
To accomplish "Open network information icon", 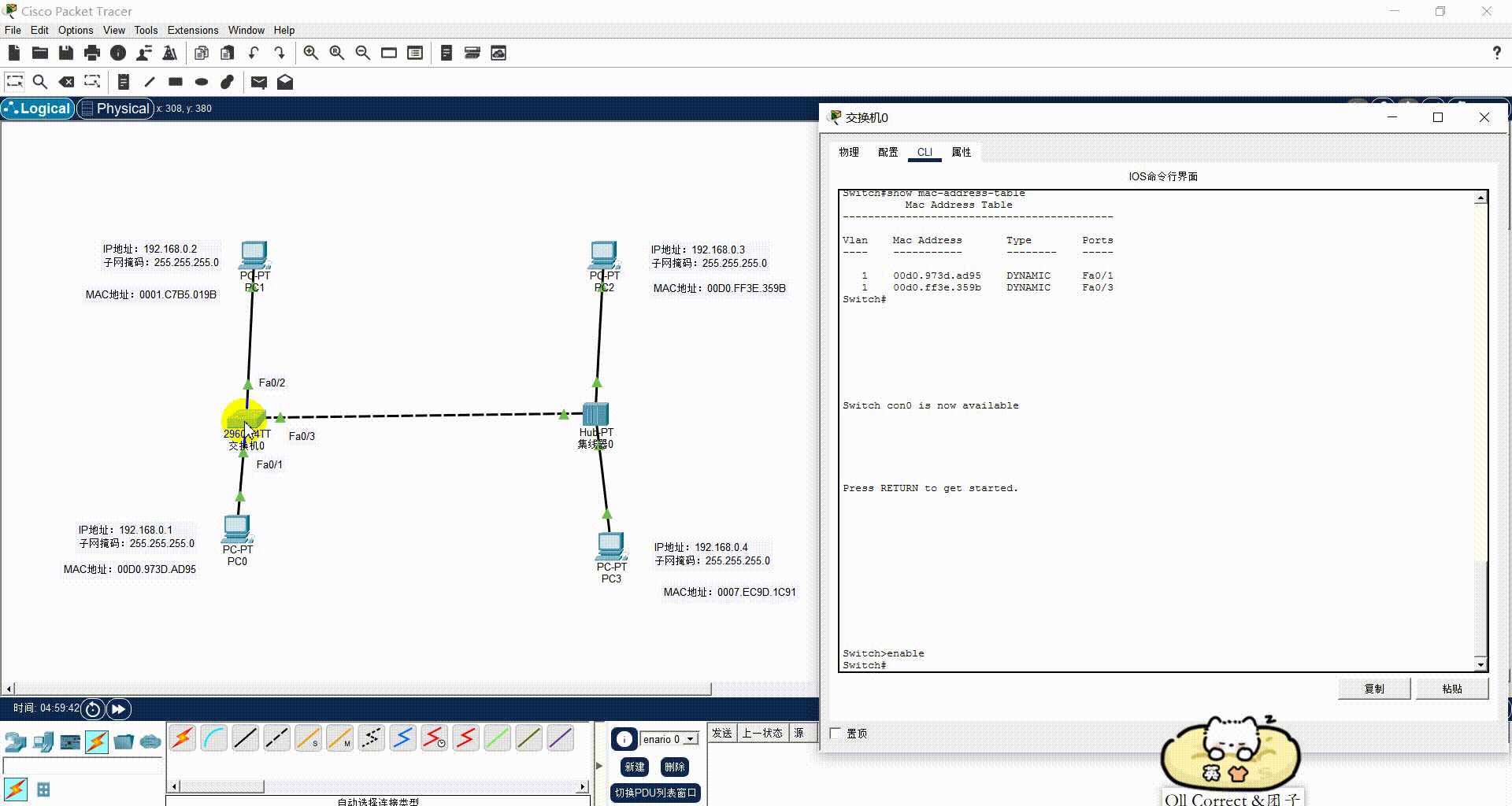I will coord(118,53).
